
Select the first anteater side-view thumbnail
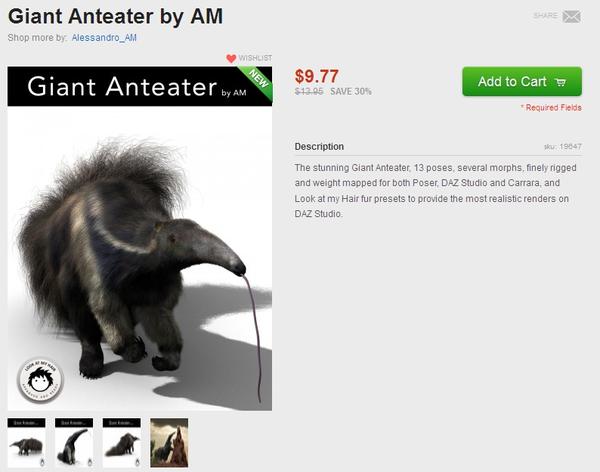tap(26, 443)
